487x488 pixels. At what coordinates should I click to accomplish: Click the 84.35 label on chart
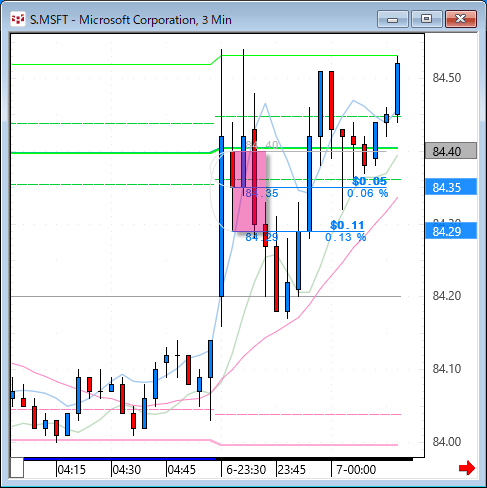tap(261, 193)
